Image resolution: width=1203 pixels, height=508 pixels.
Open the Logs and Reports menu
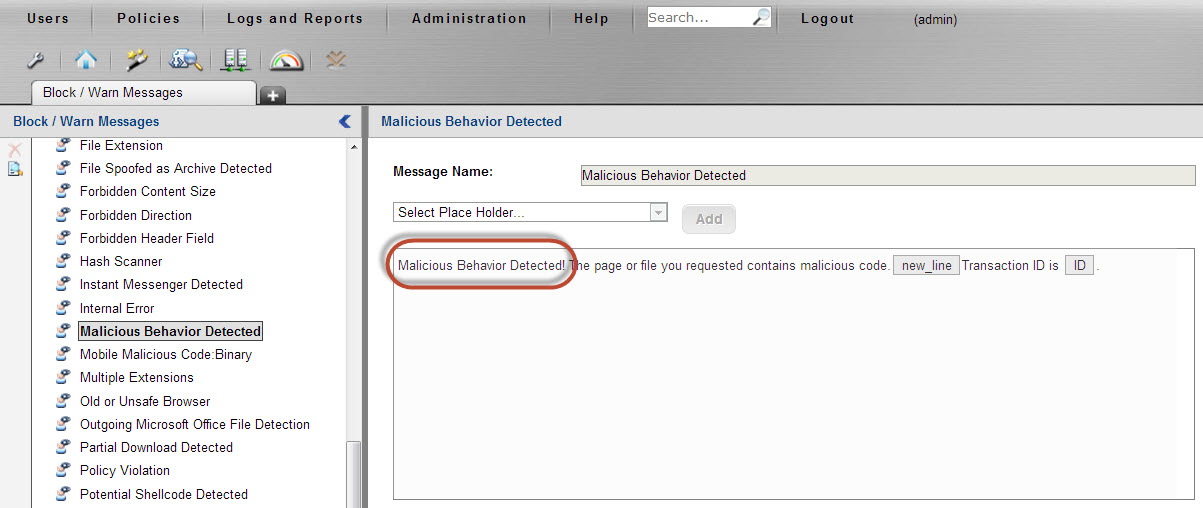coord(295,18)
